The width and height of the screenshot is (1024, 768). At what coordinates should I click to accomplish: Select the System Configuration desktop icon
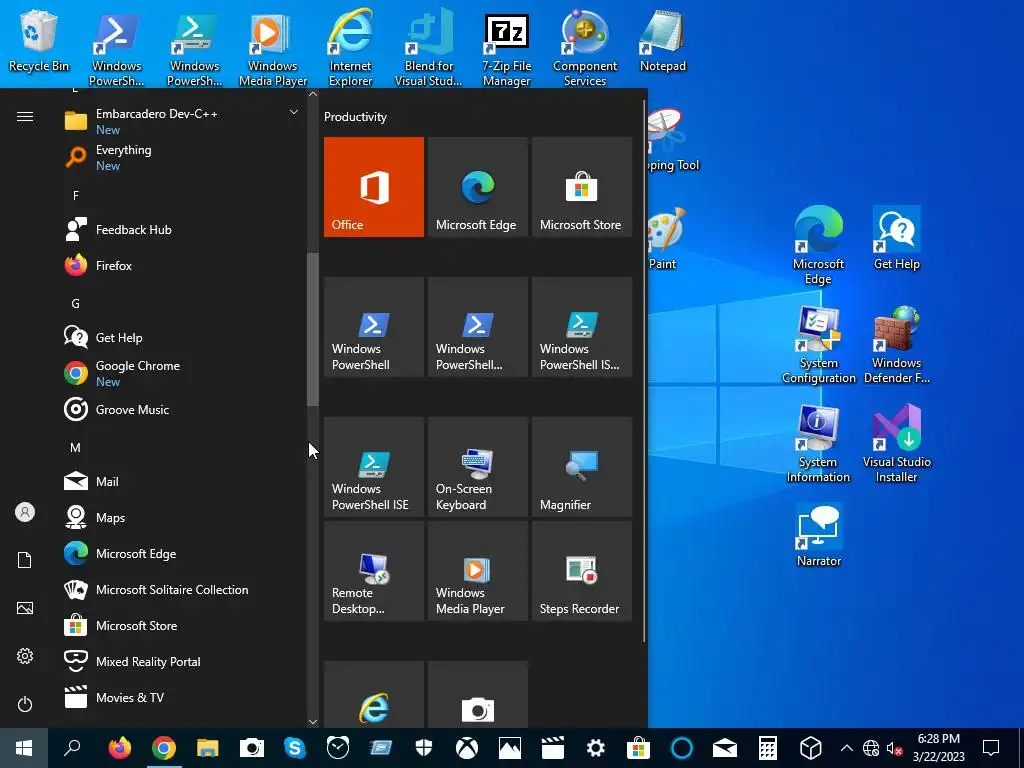pos(818,345)
